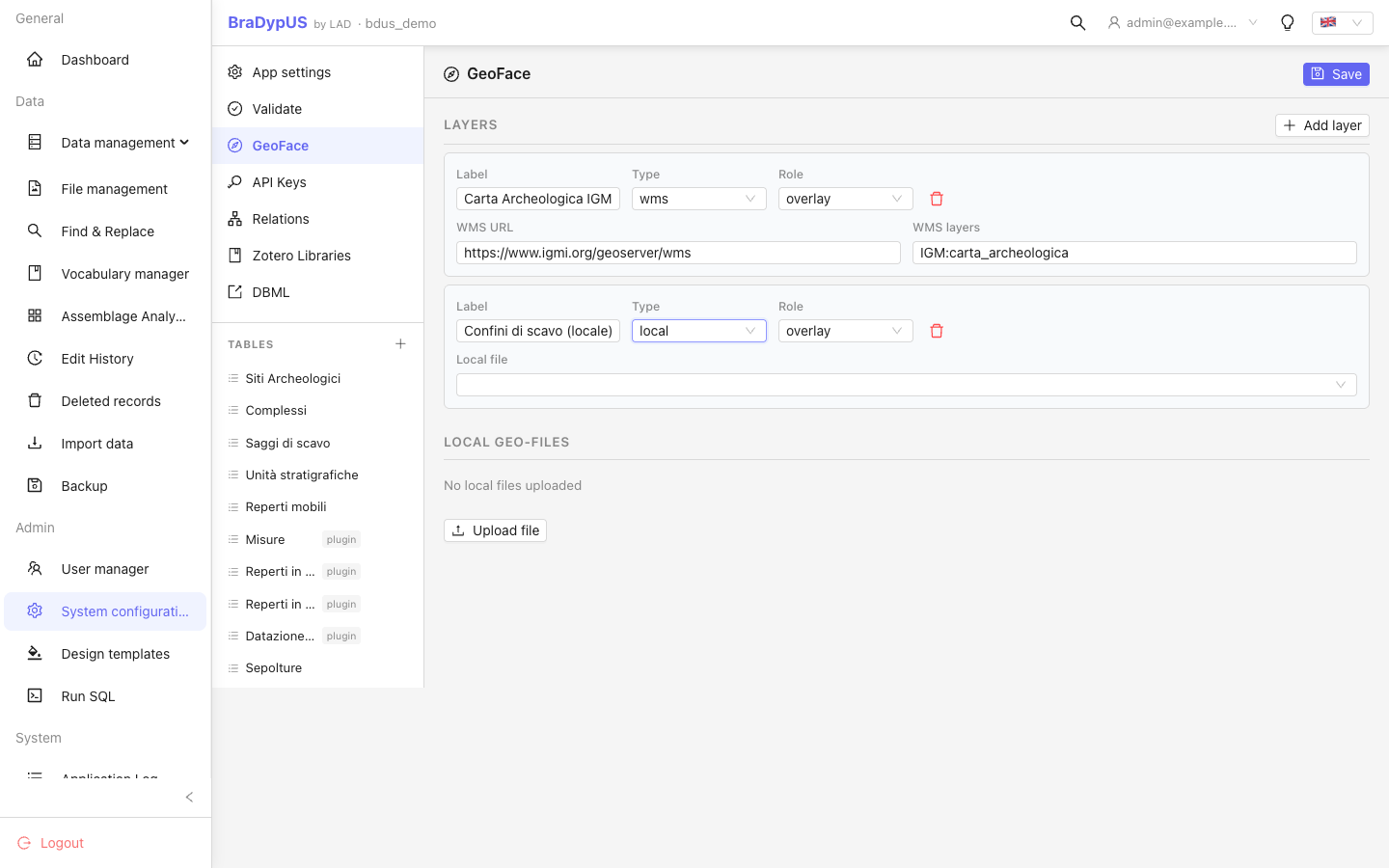Collapse the sidebar with chevron arrow

point(189,797)
